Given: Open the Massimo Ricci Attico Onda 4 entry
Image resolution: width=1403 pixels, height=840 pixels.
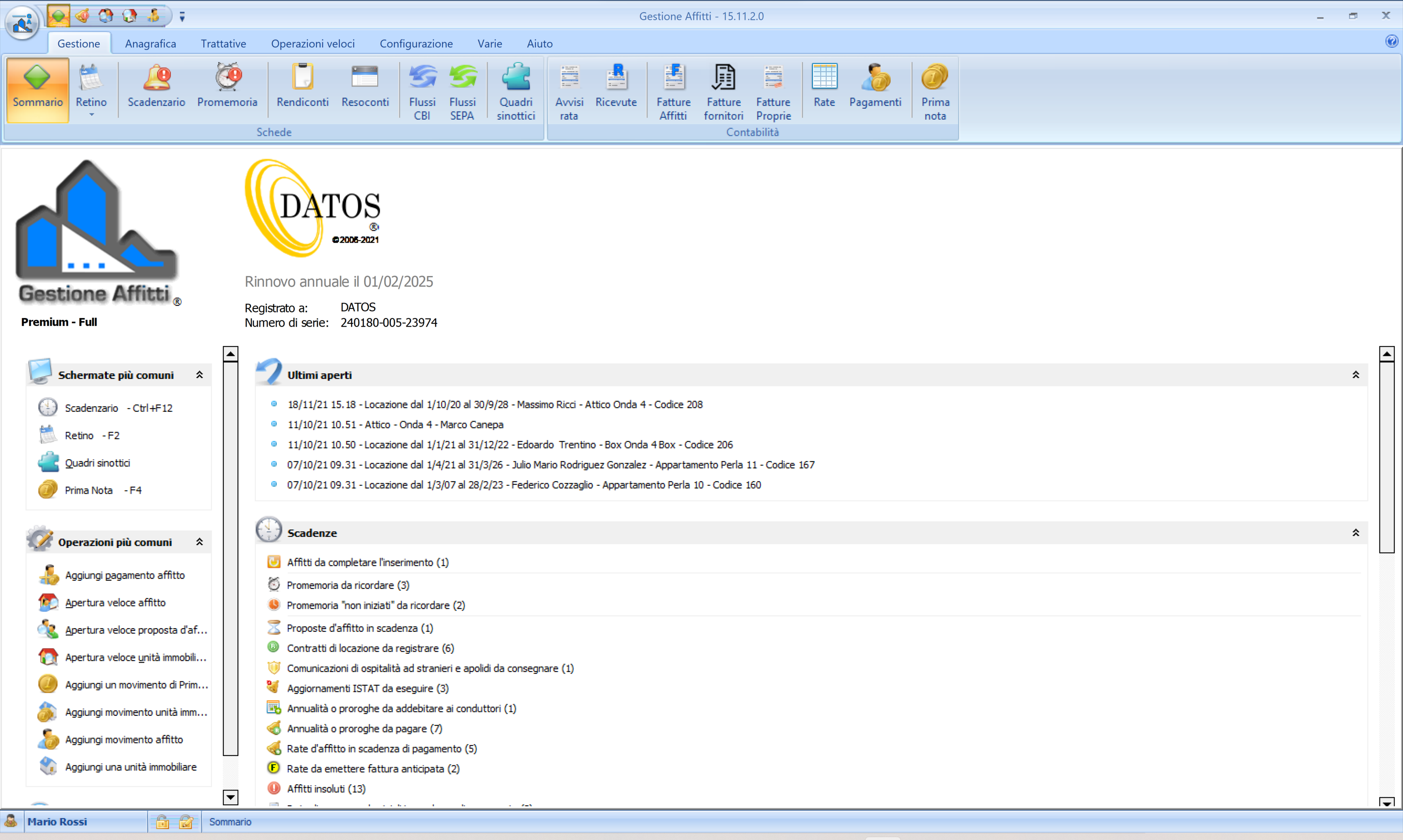Looking at the screenshot, I should coord(494,405).
